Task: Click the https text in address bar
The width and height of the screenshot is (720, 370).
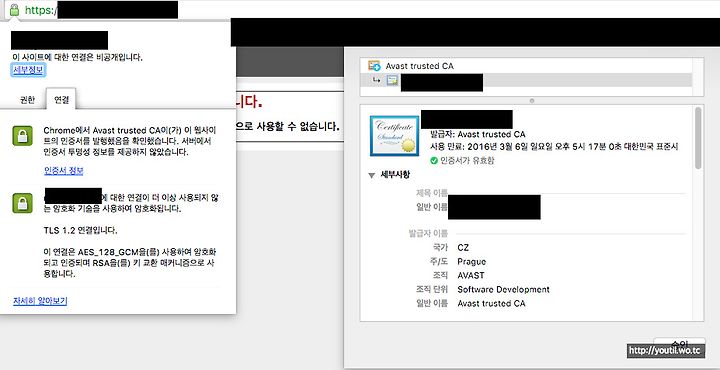Action: pyautogui.click(x=39, y=10)
